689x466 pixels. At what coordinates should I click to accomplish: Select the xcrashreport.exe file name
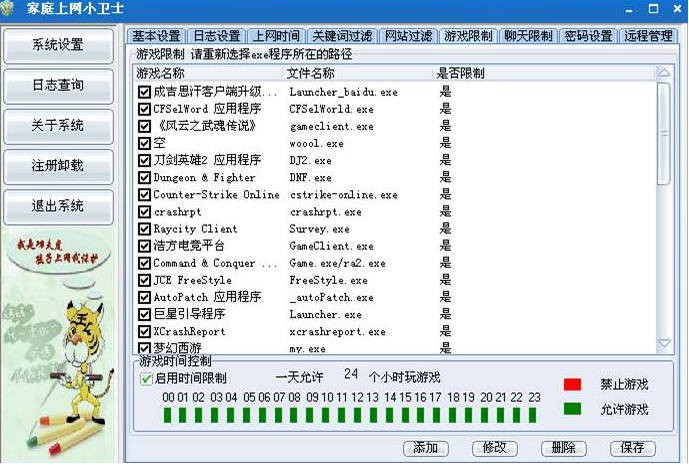click(x=337, y=332)
